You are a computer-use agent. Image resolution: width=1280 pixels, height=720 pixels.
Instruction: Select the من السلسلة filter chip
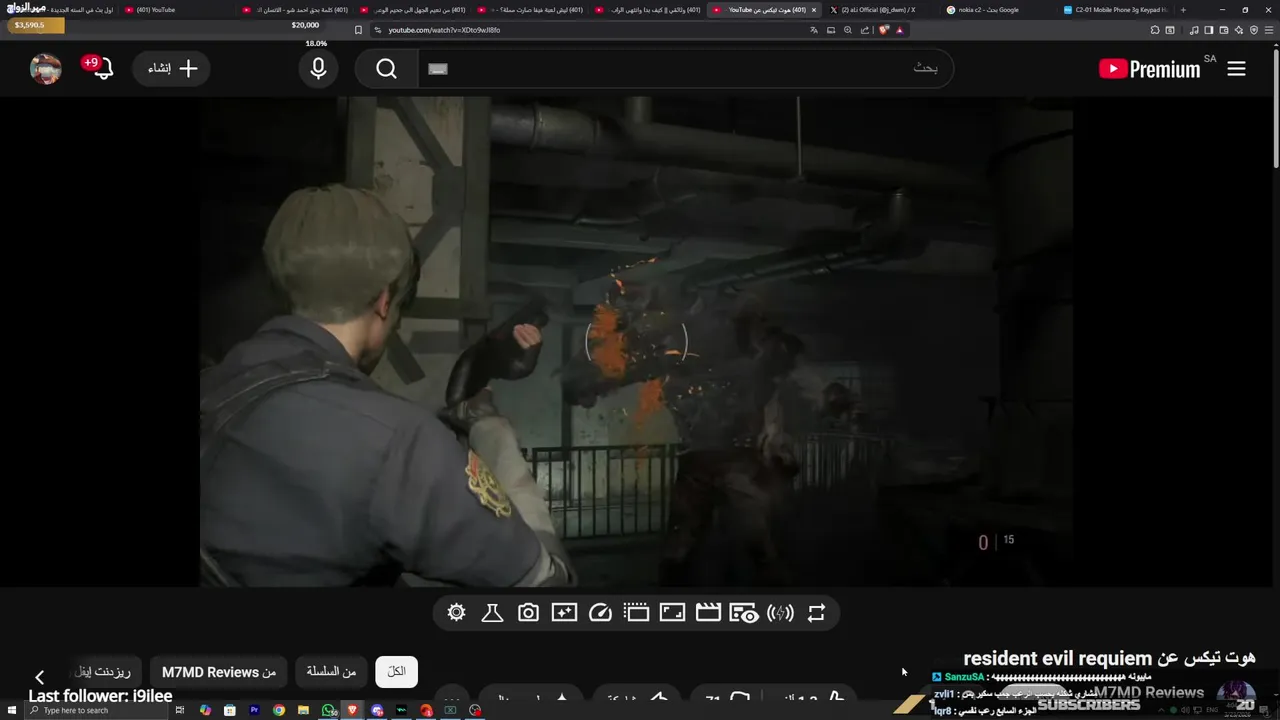click(x=331, y=672)
